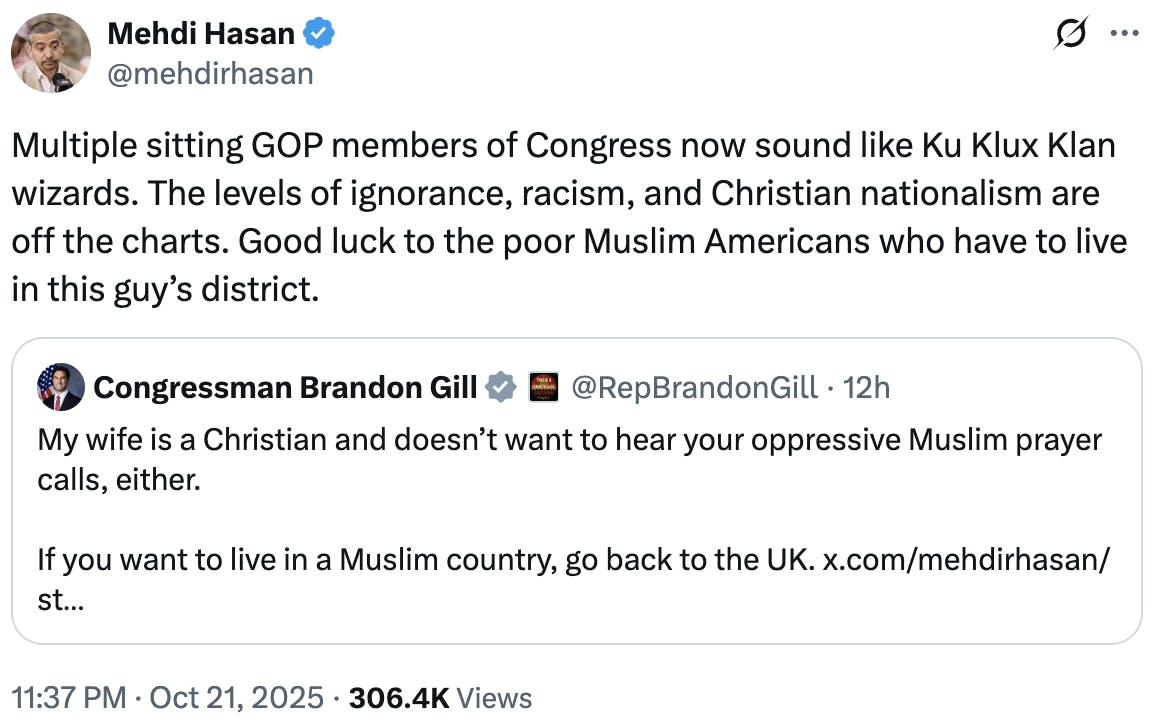Follow the x.com/mehdirhasan link in quote
The width and height of the screenshot is (1168, 728).
tap(965, 559)
